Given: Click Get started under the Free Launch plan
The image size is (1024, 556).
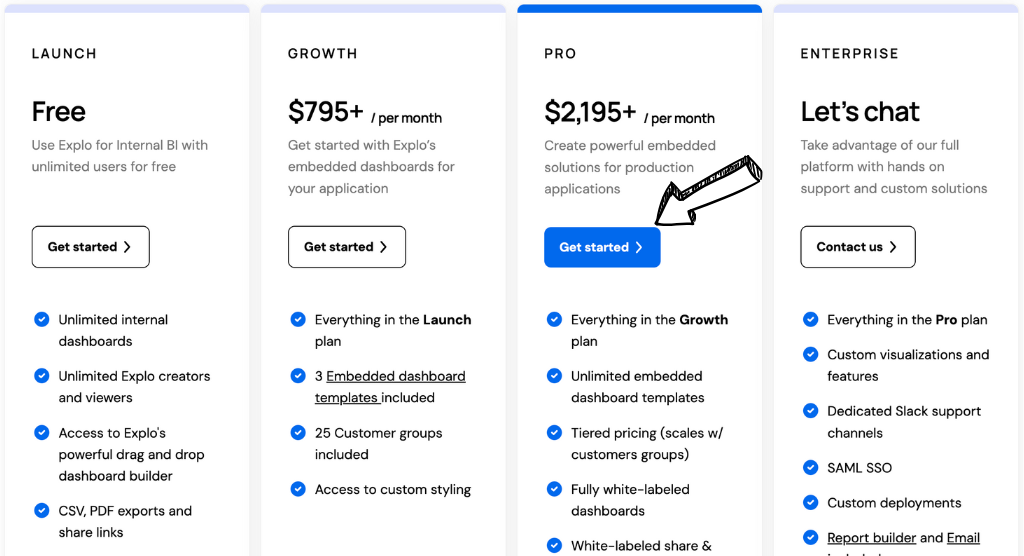Looking at the screenshot, I should pyautogui.click(x=90, y=247).
